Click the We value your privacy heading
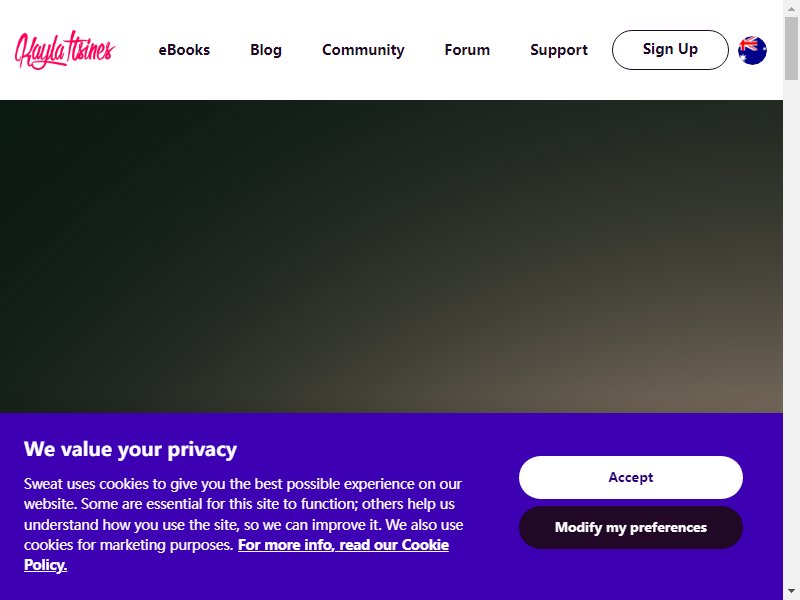 click(x=130, y=449)
